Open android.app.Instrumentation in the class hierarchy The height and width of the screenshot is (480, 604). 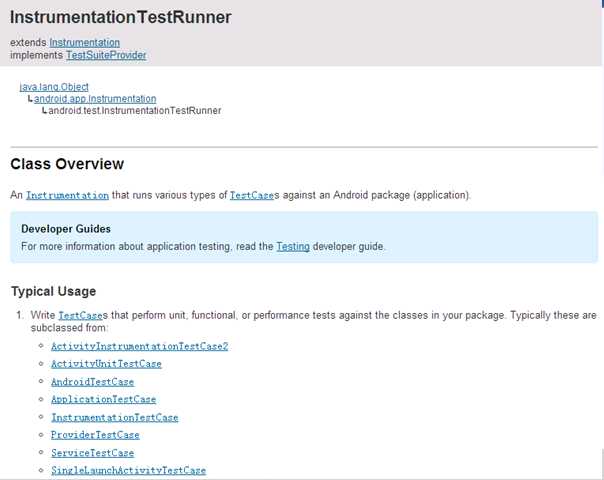coord(95,99)
